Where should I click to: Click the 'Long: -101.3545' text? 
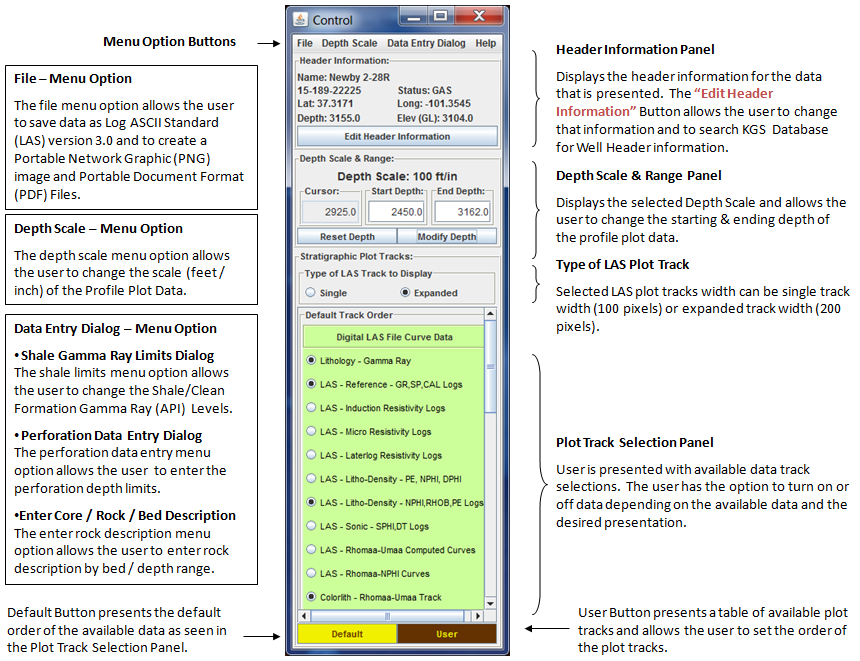434,104
